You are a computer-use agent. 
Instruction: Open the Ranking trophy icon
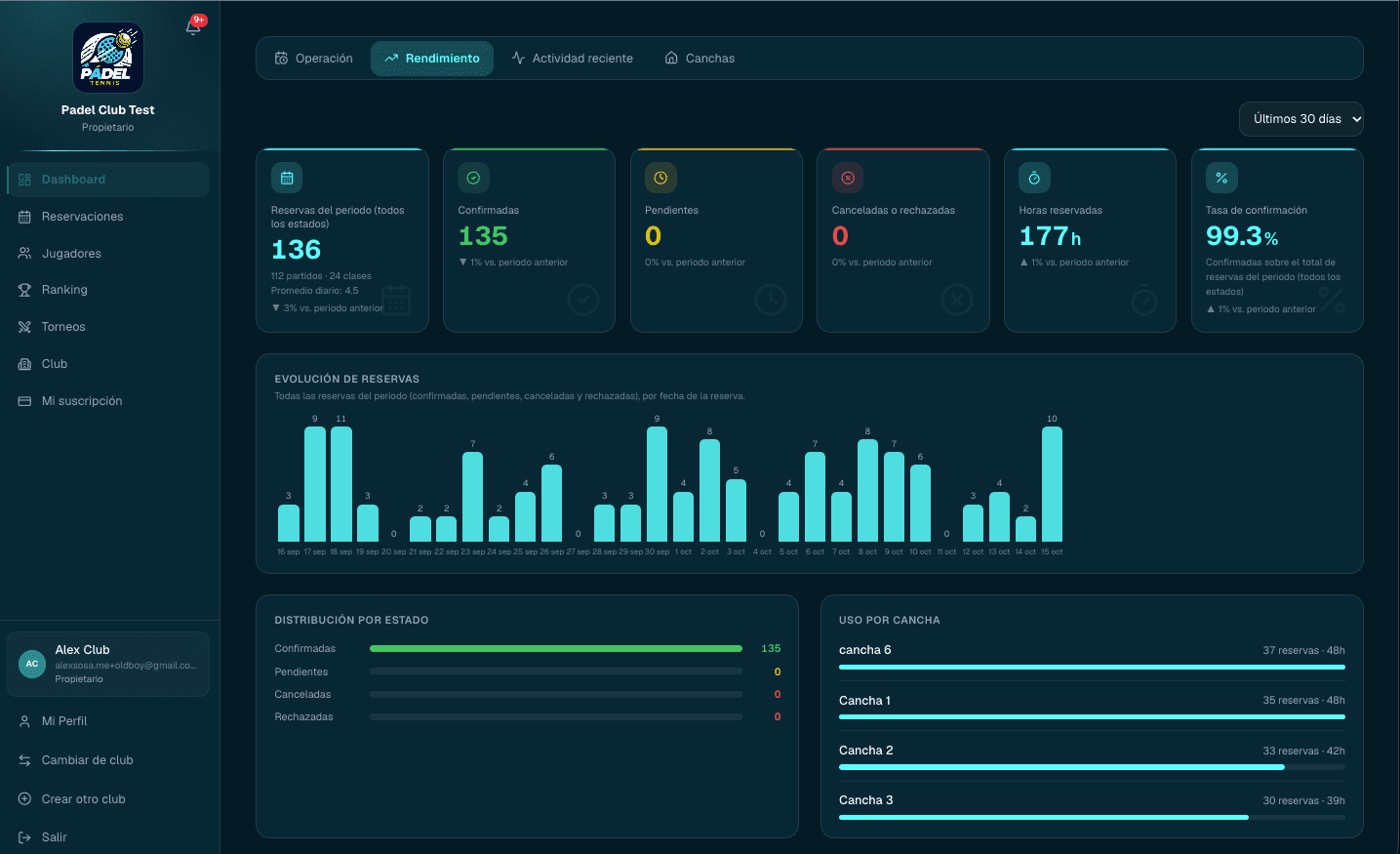click(x=24, y=290)
